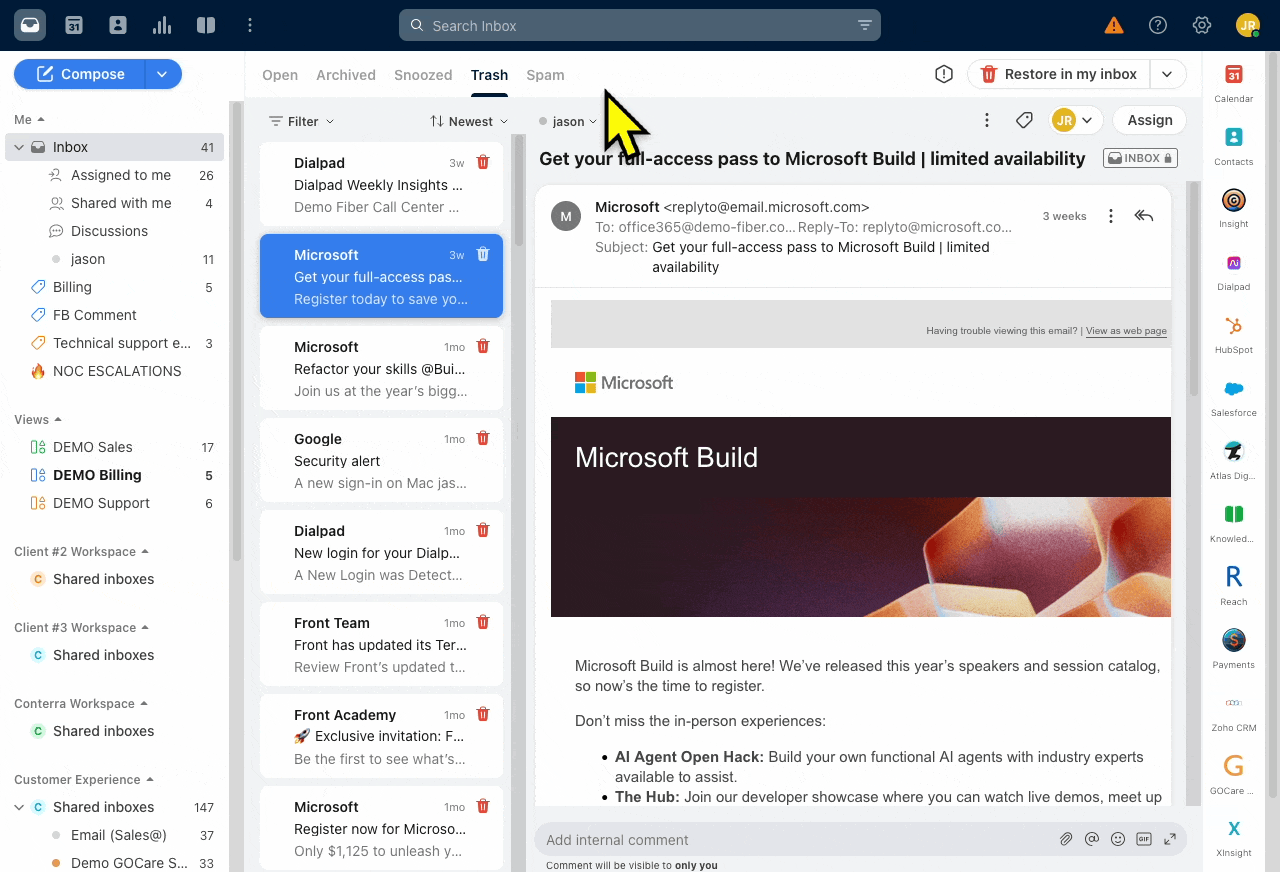This screenshot has width=1280, height=872.
Task: Open the help question mark icon
Action: pos(1158,25)
